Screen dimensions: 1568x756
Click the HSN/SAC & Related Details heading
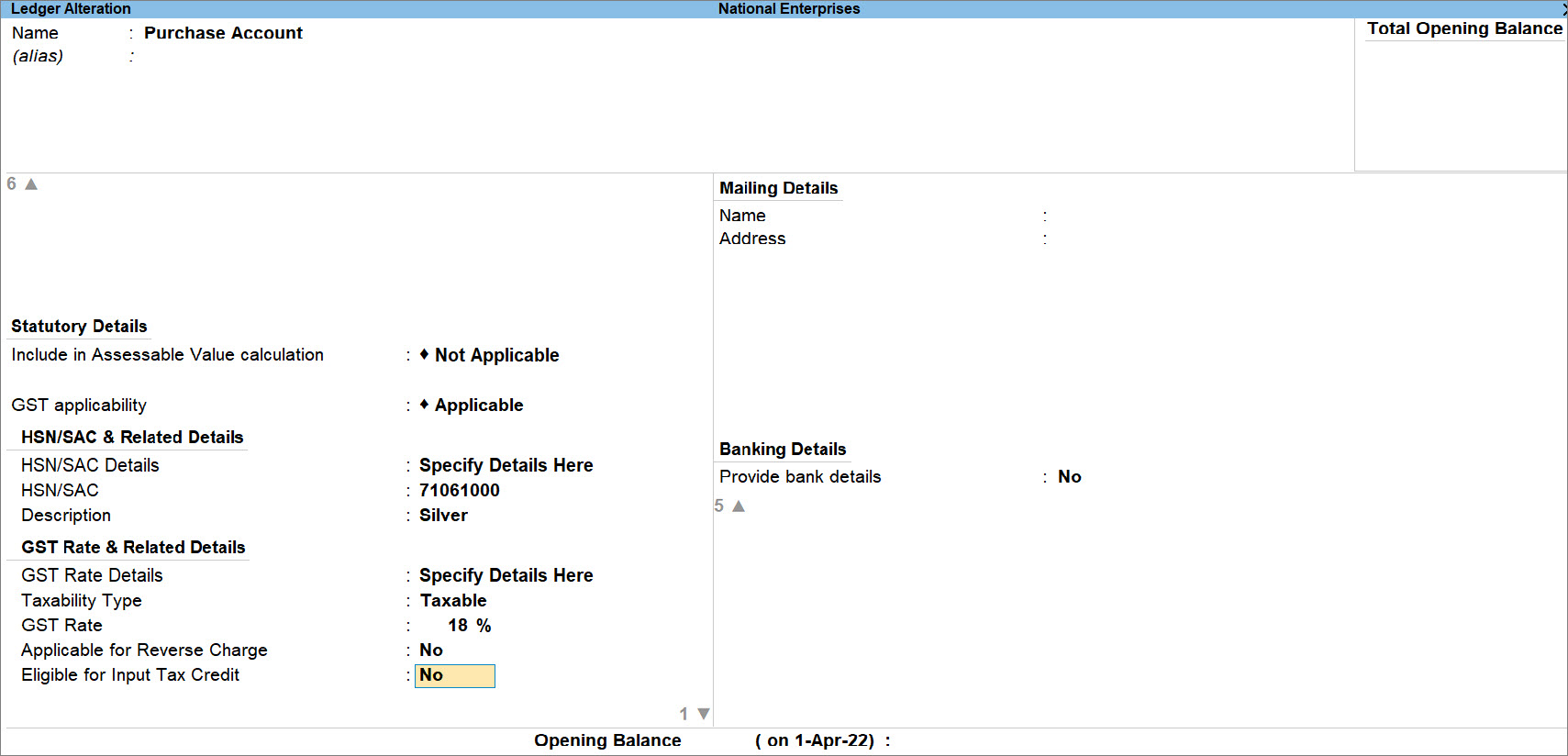coord(132,437)
